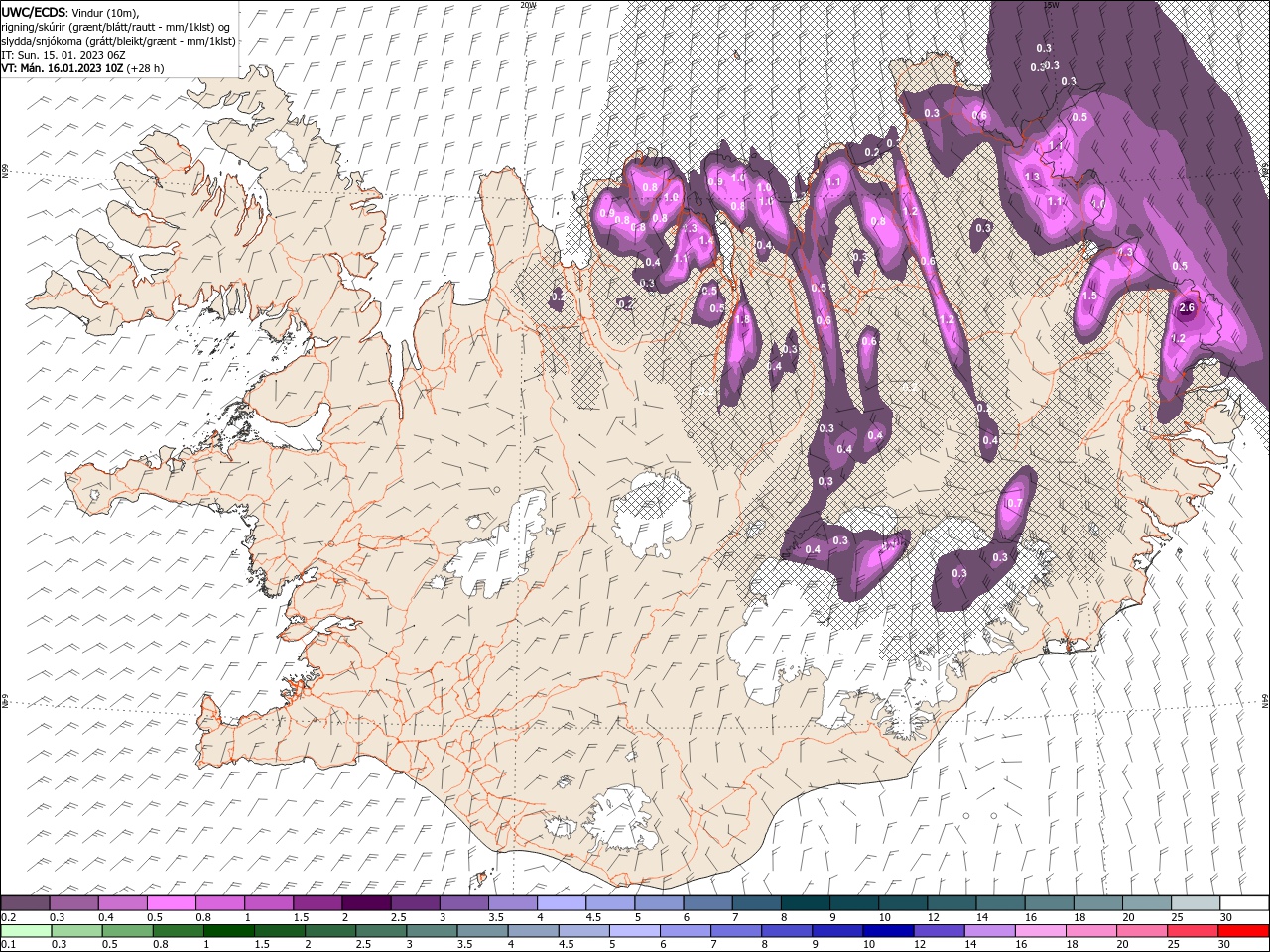Screen dimensions: 1270x952
Task: Click the UWC/ECDS title text
Action: click(33, 11)
